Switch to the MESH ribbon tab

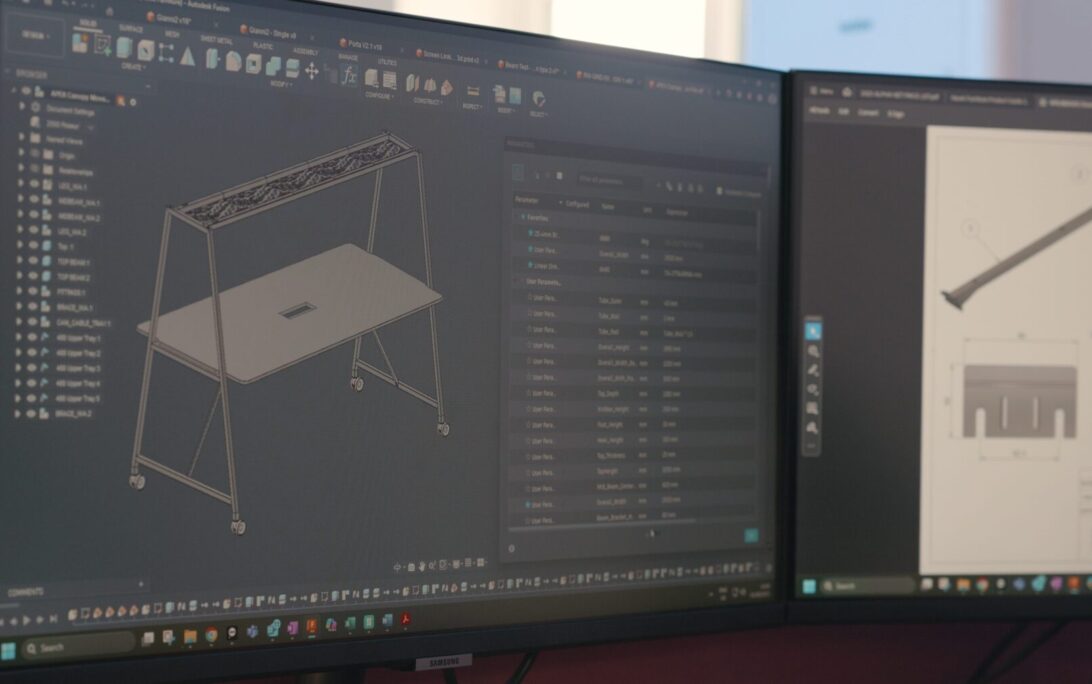point(172,33)
